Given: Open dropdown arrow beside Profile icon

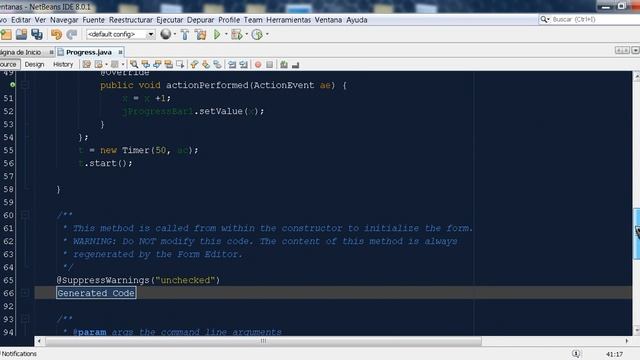Looking at the screenshot, I should point(267,34).
